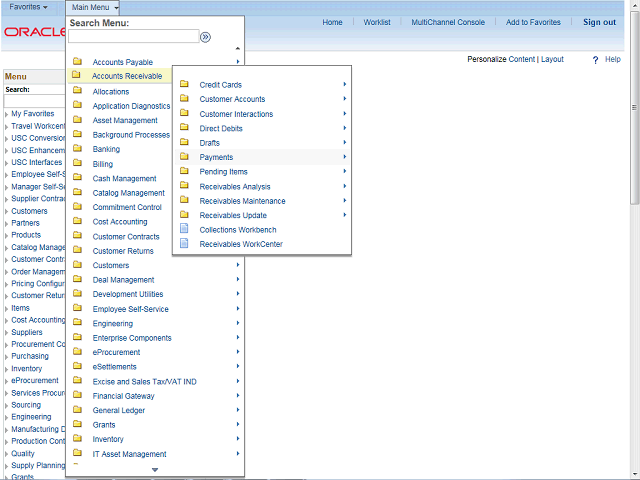The image size is (640, 480).
Task: Click the Collections Workbench document icon
Action: click(x=184, y=229)
